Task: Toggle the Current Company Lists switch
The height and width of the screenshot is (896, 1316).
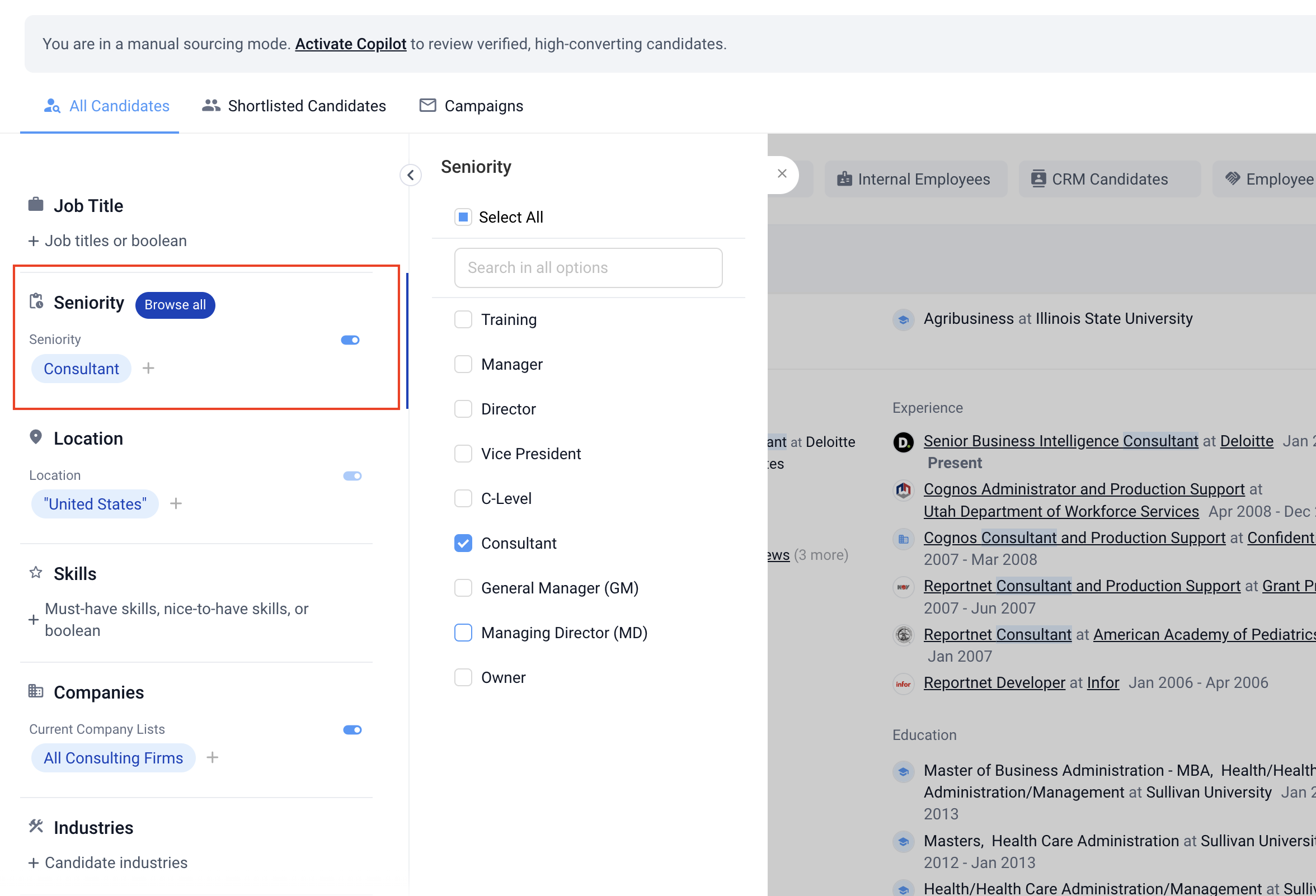Action: pyautogui.click(x=352, y=730)
